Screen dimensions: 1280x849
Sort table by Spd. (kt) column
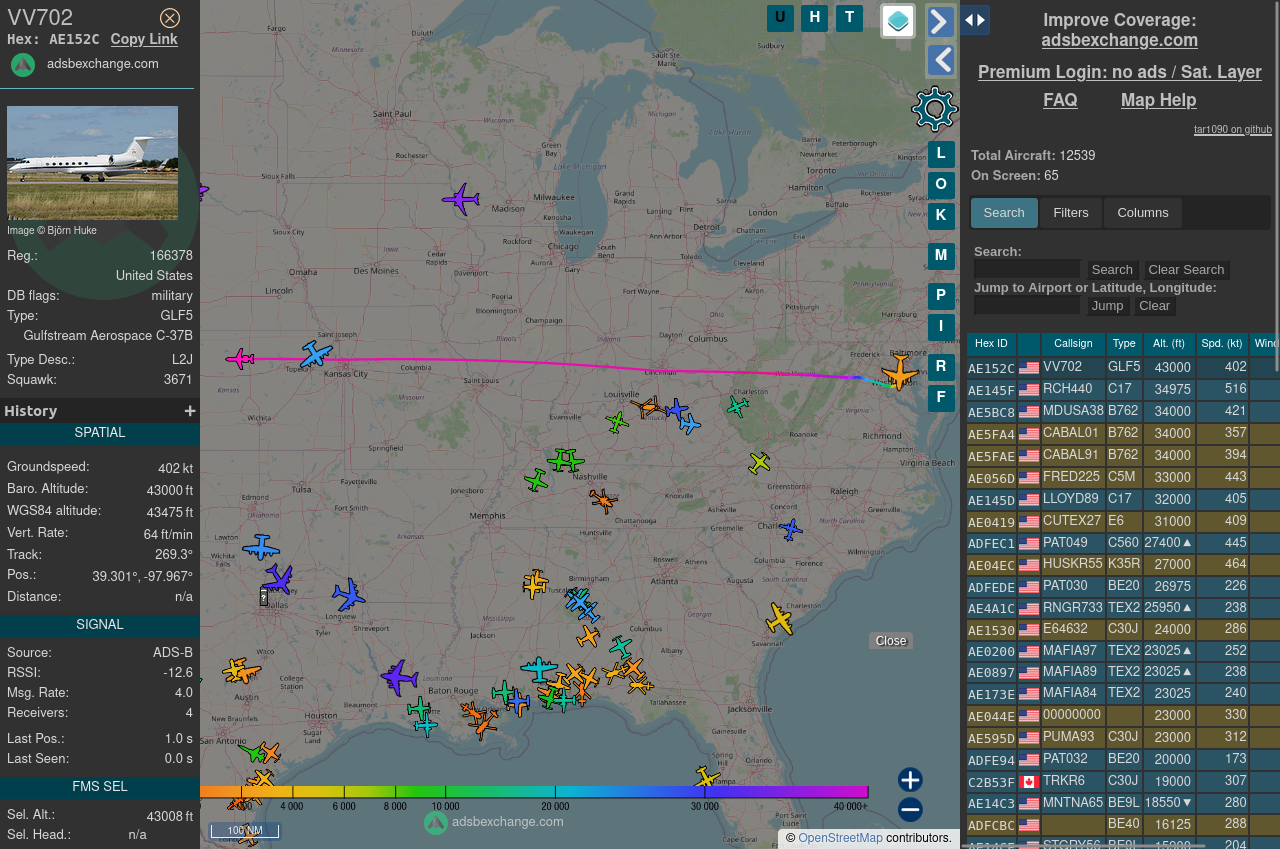[x=1222, y=344]
